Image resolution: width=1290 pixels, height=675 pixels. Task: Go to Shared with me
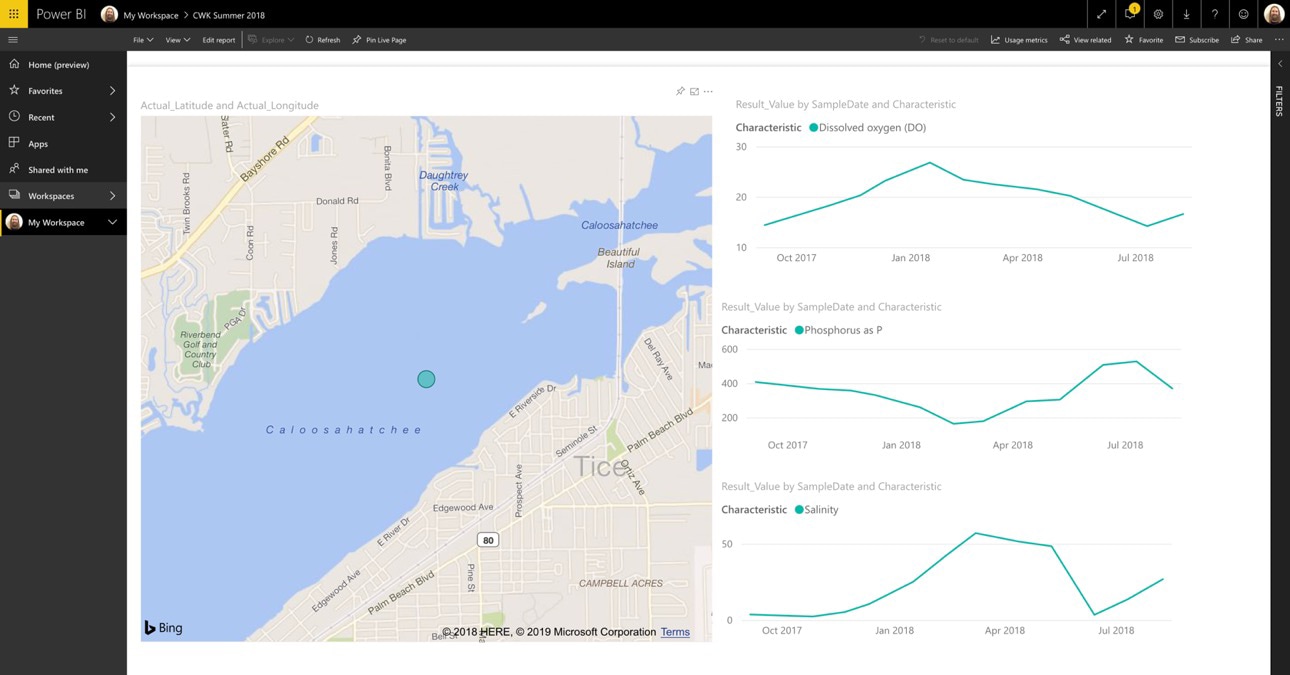pos(58,170)
